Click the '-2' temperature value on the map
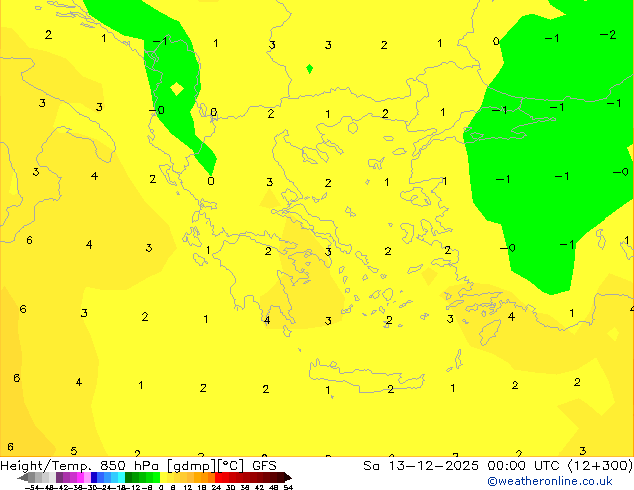The width and height of the screenshot is (634, 490). pyautogui.click(x=608, y=35)
